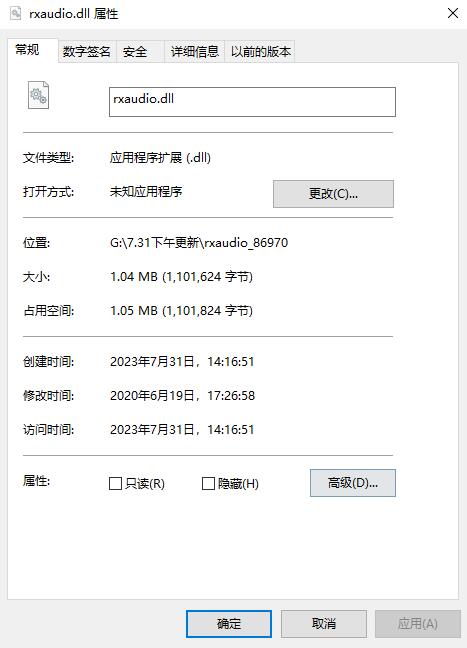The image size is (467, 648).
Task: Click the 应用(A) button
Action: (x=417, y=624)
